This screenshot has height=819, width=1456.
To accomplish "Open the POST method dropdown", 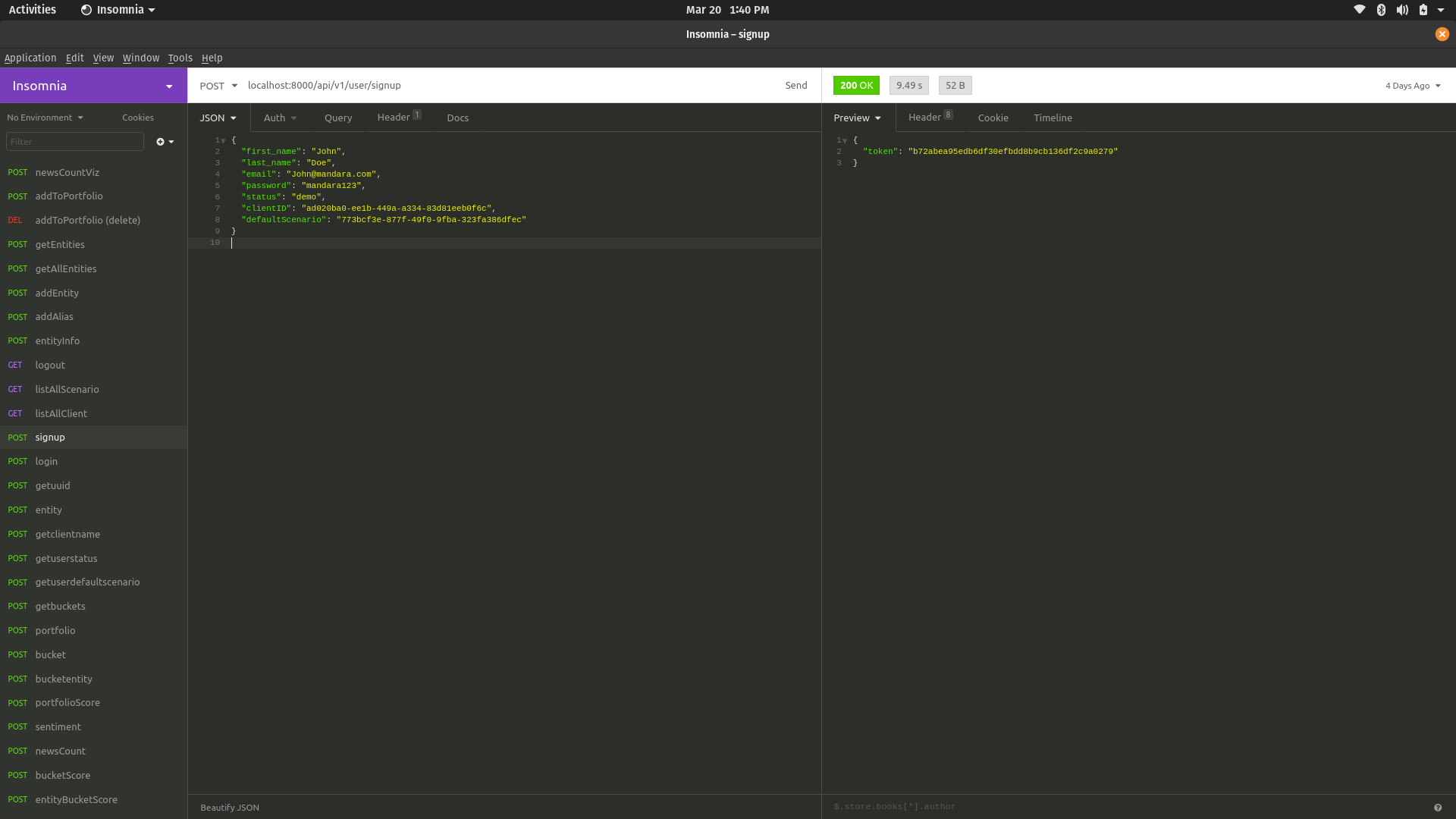I will (218, 86).
